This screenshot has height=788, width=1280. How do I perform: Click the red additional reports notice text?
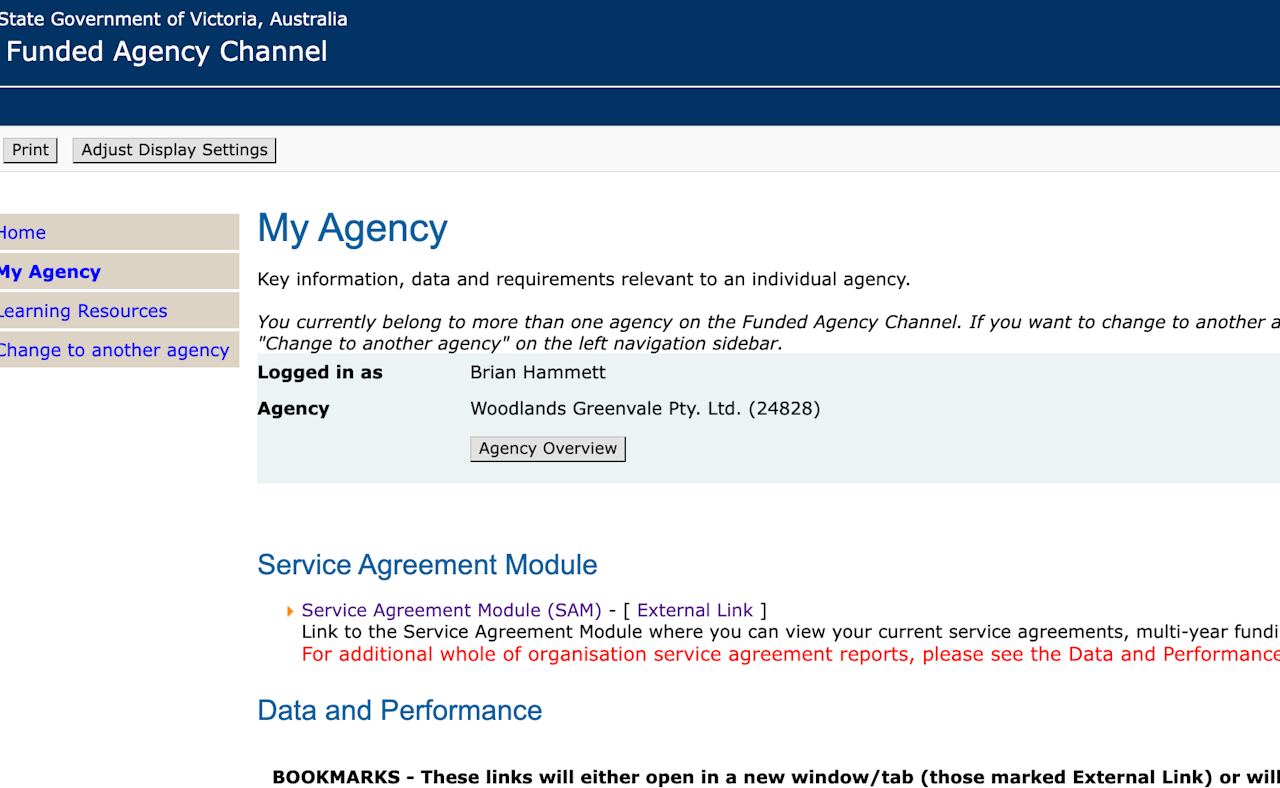click(x=790, y=654)
